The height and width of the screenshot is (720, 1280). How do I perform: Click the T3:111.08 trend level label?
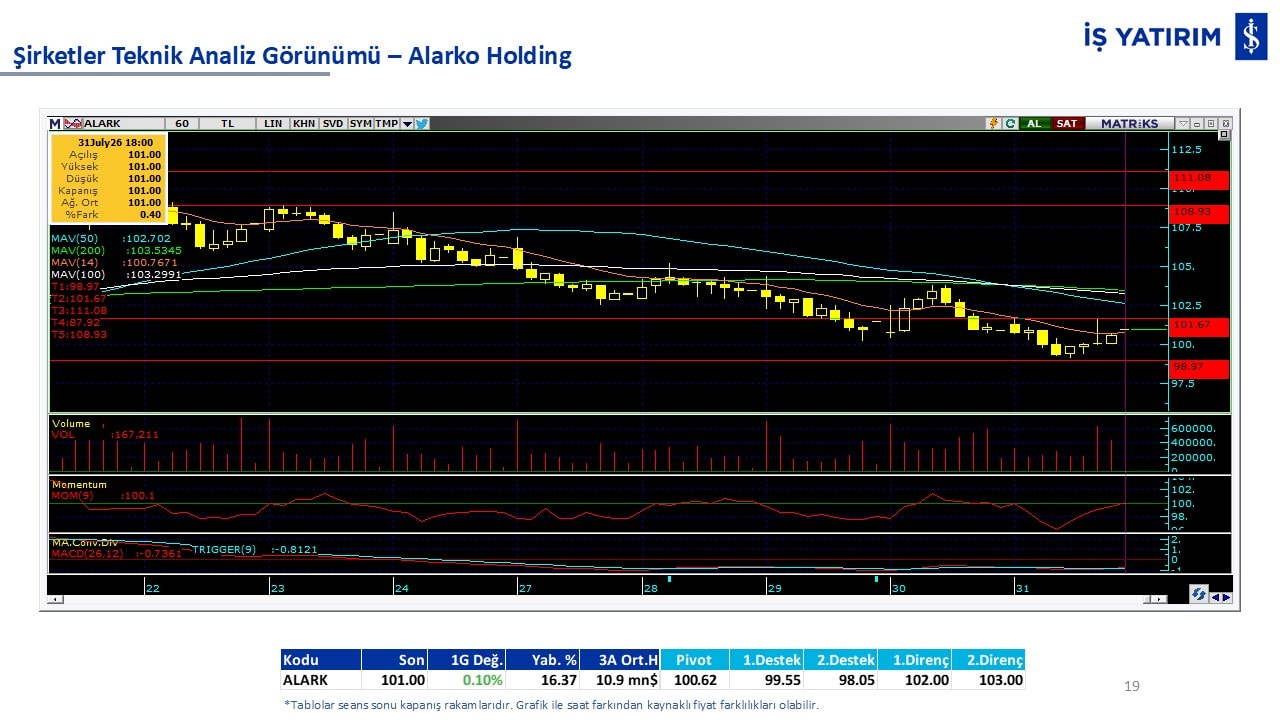[79, 311]
